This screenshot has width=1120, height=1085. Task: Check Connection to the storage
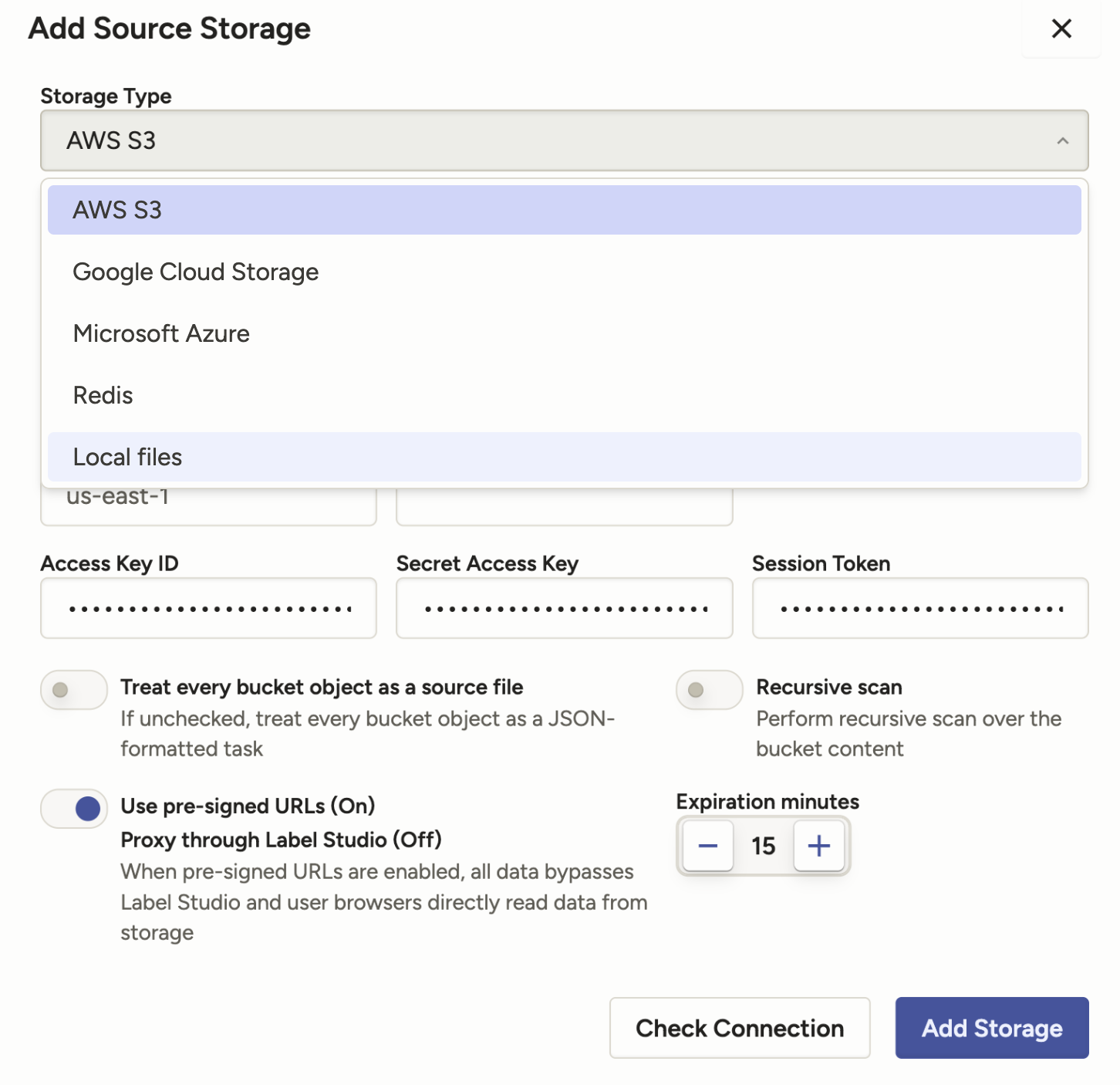(x=740, y=1028)
